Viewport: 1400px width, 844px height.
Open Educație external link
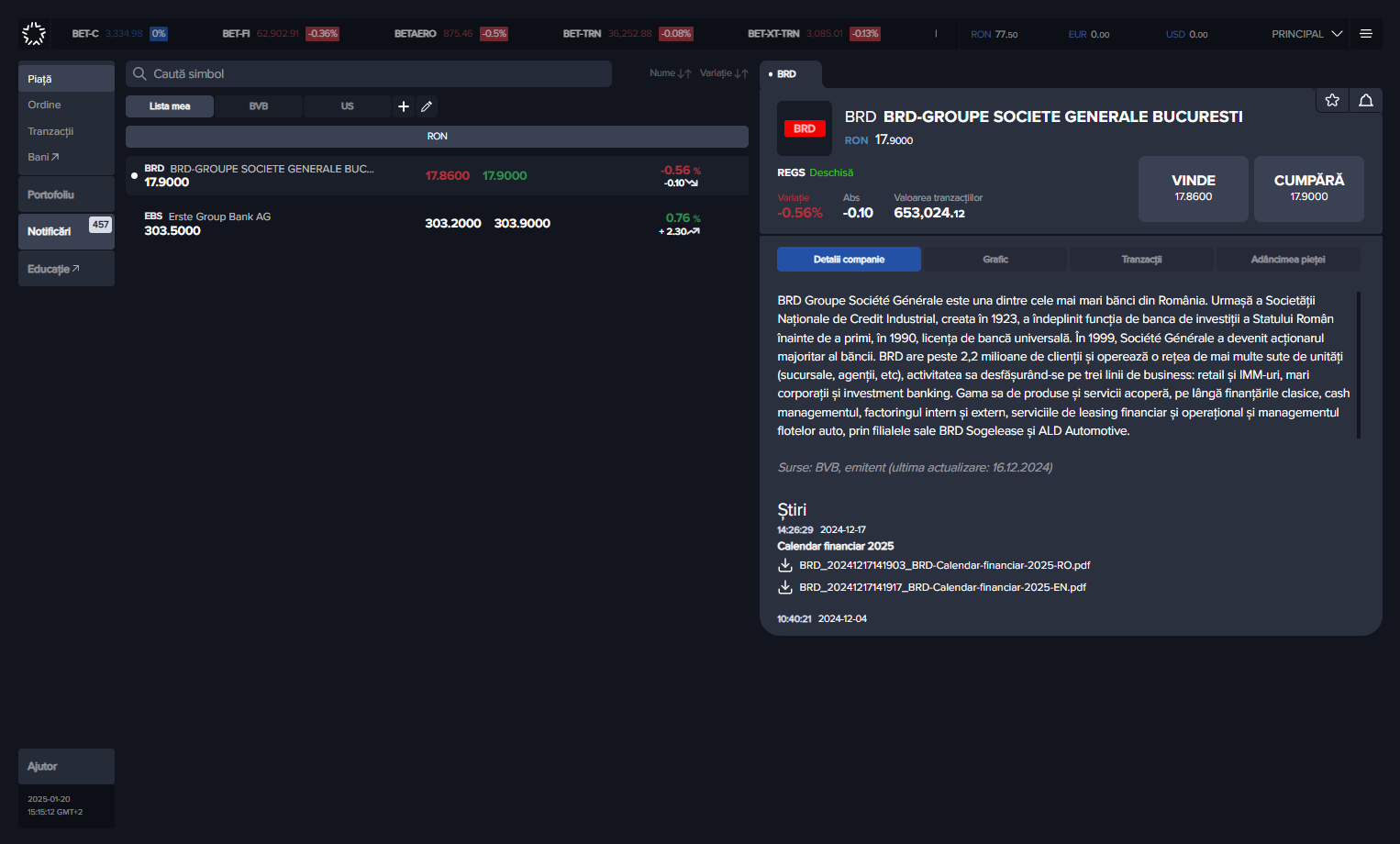click(66, 269)
